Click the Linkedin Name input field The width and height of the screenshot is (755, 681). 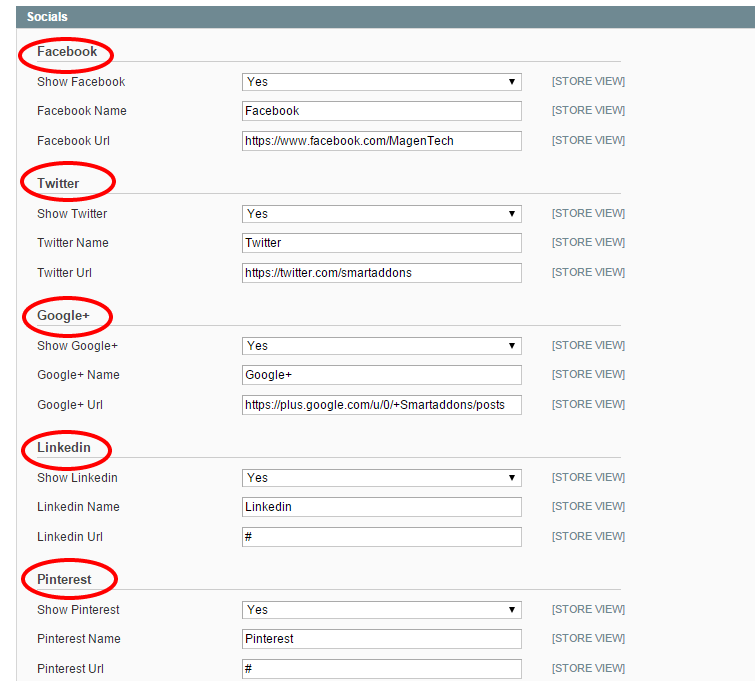click(x=381, y=507)
